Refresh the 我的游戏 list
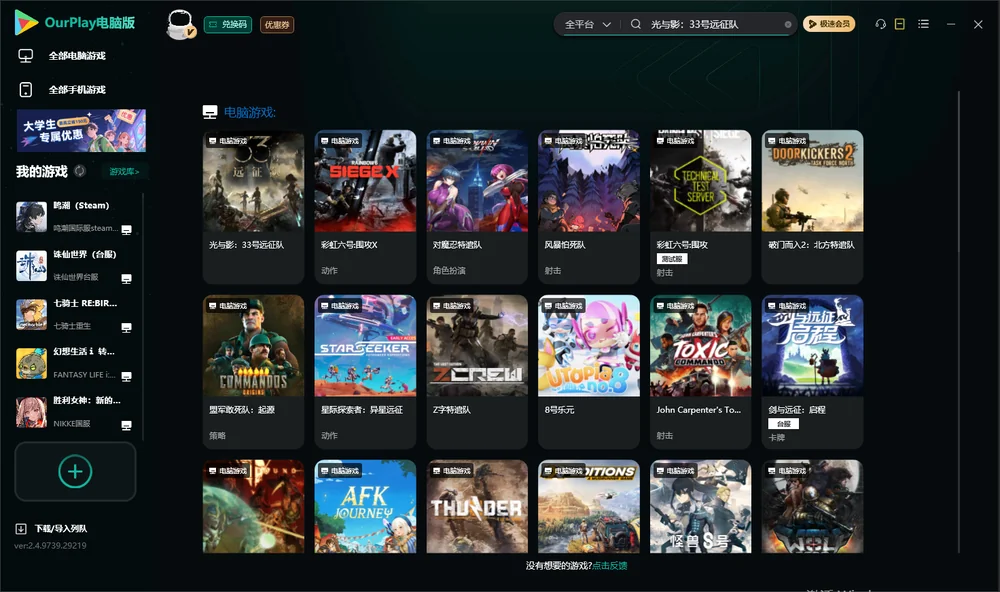 80,171
